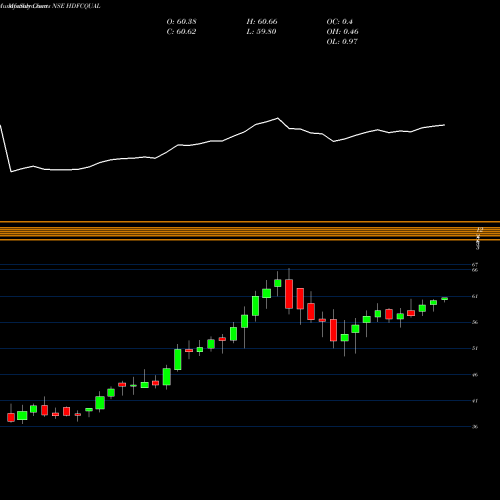Select the close value C: 60.62
This screenshot has height=500, width=500.
tap(181, 32)
